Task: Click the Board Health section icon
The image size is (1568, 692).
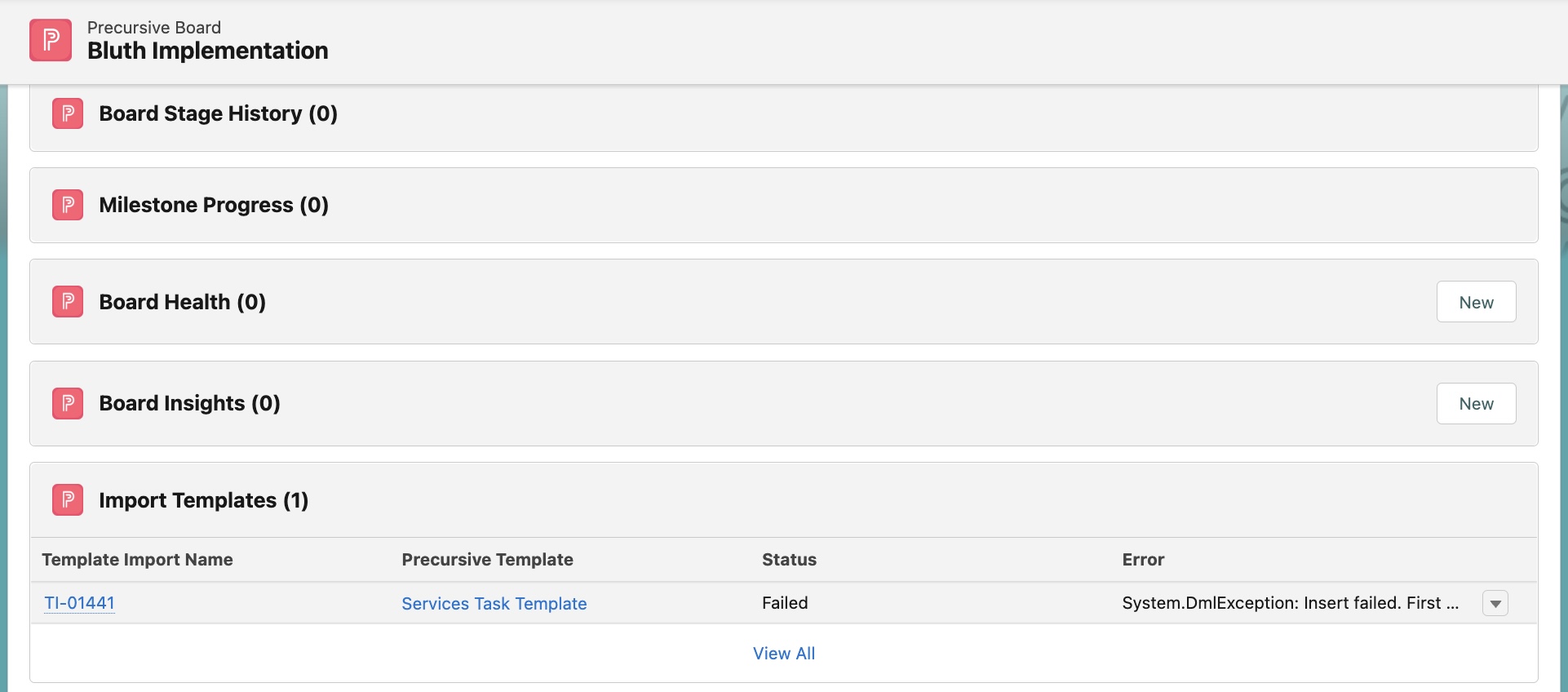Action: pyautogui.click(x=68, y=302)
